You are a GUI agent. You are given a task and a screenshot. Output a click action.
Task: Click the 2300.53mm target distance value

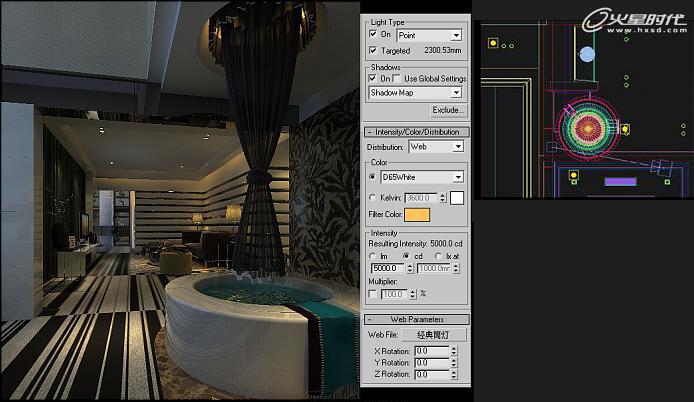pyautogui.click(x=443, y=50)
